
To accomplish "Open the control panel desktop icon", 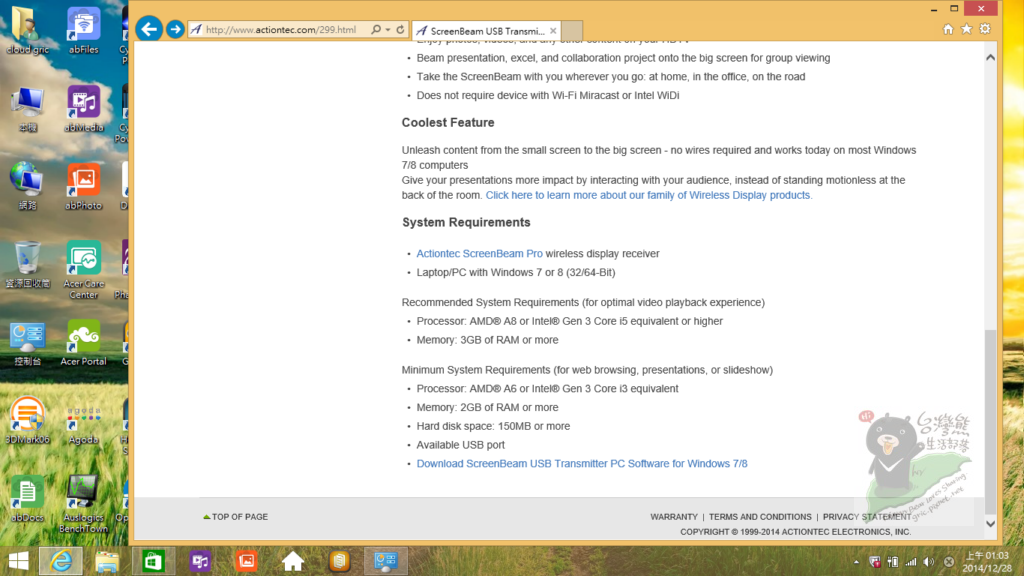I will [27, 342].
